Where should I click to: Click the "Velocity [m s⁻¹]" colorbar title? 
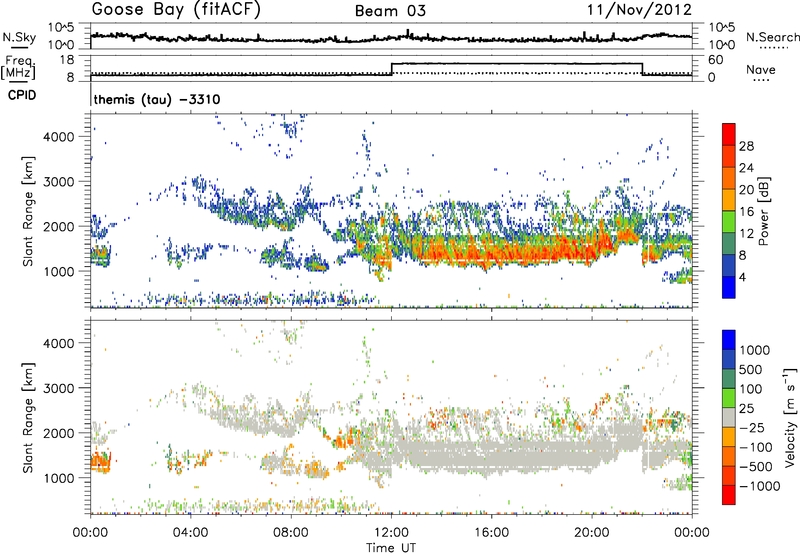(790, 417)
